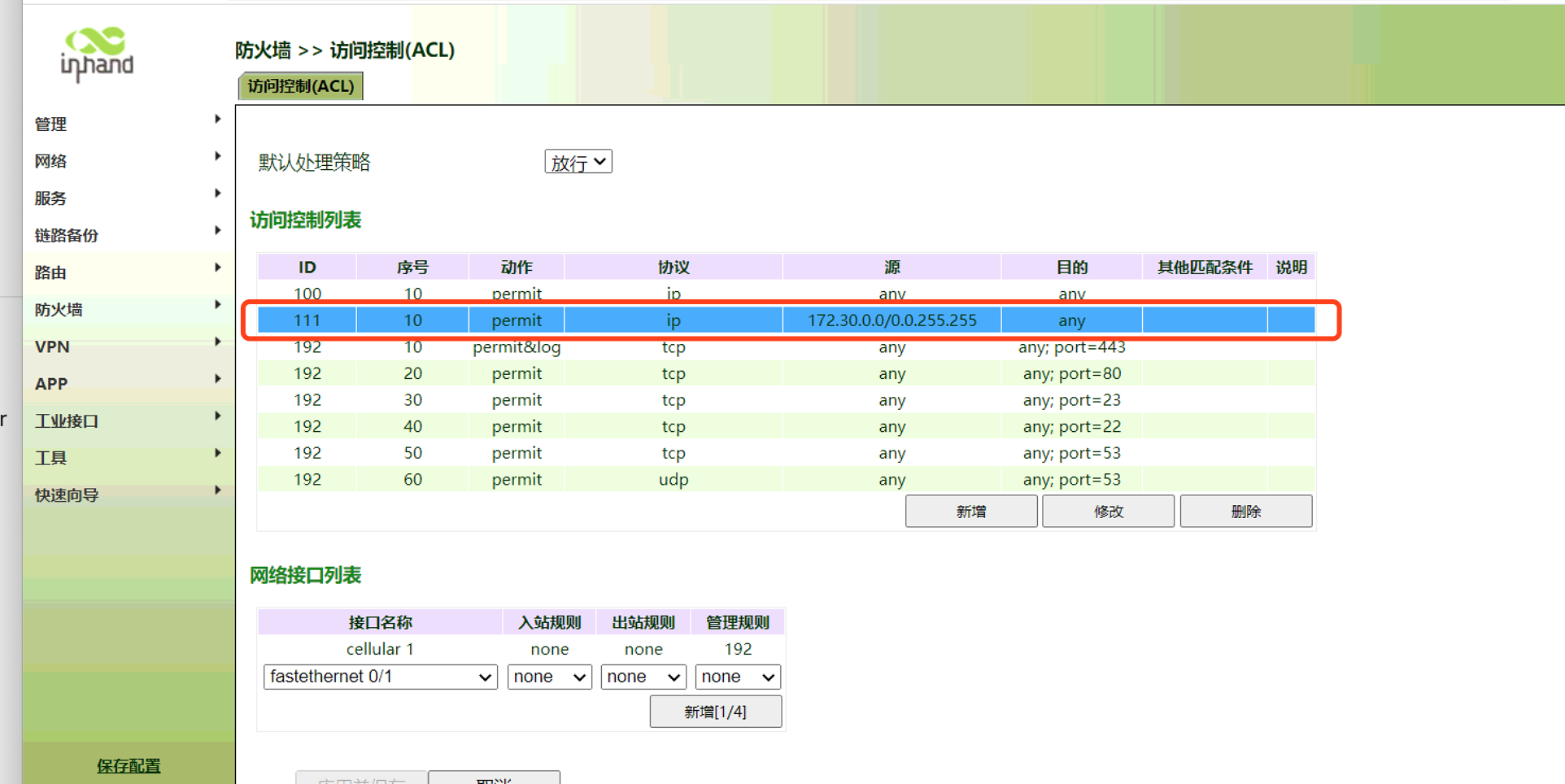The height and width of the screenshot is (784, 1565).
Task: Expand the 快速向导 menu arrow
Action: point(217,490)
